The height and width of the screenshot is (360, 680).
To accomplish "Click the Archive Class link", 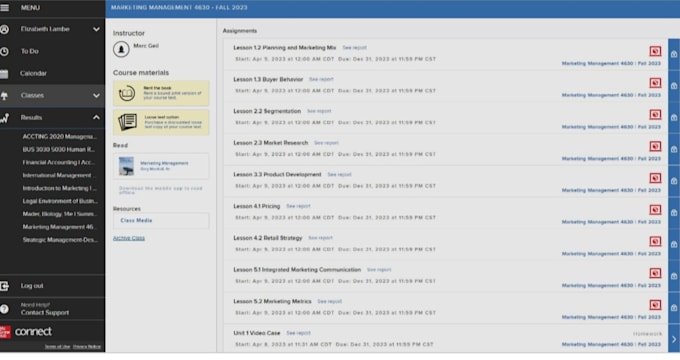I will click(x=129, y=238).
